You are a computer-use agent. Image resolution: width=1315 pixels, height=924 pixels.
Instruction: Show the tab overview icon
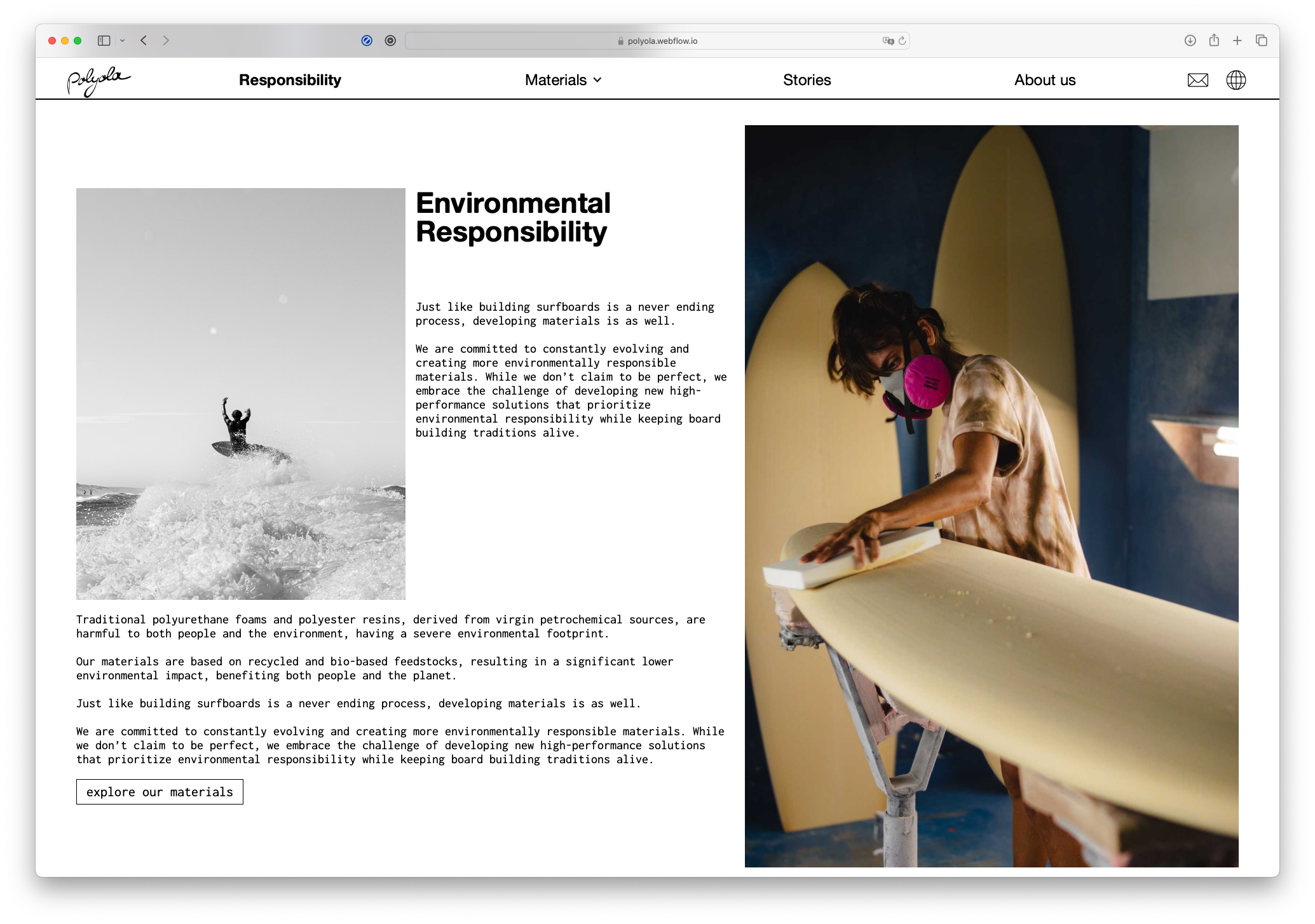pos(1262,41)
